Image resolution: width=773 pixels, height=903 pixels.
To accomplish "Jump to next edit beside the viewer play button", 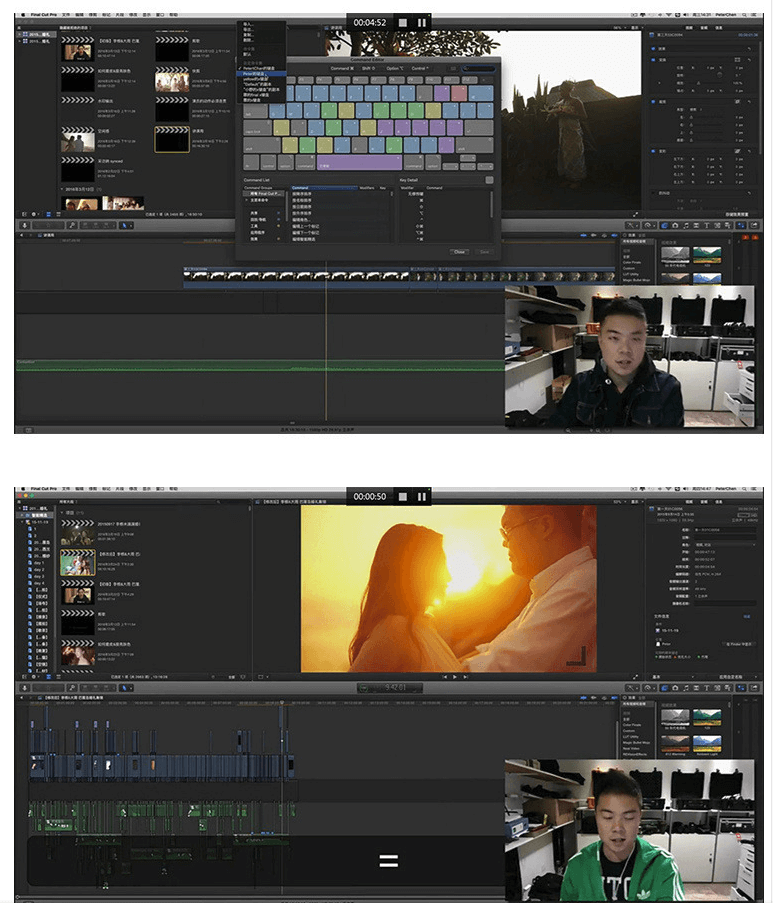I will (x=465, y=677).
